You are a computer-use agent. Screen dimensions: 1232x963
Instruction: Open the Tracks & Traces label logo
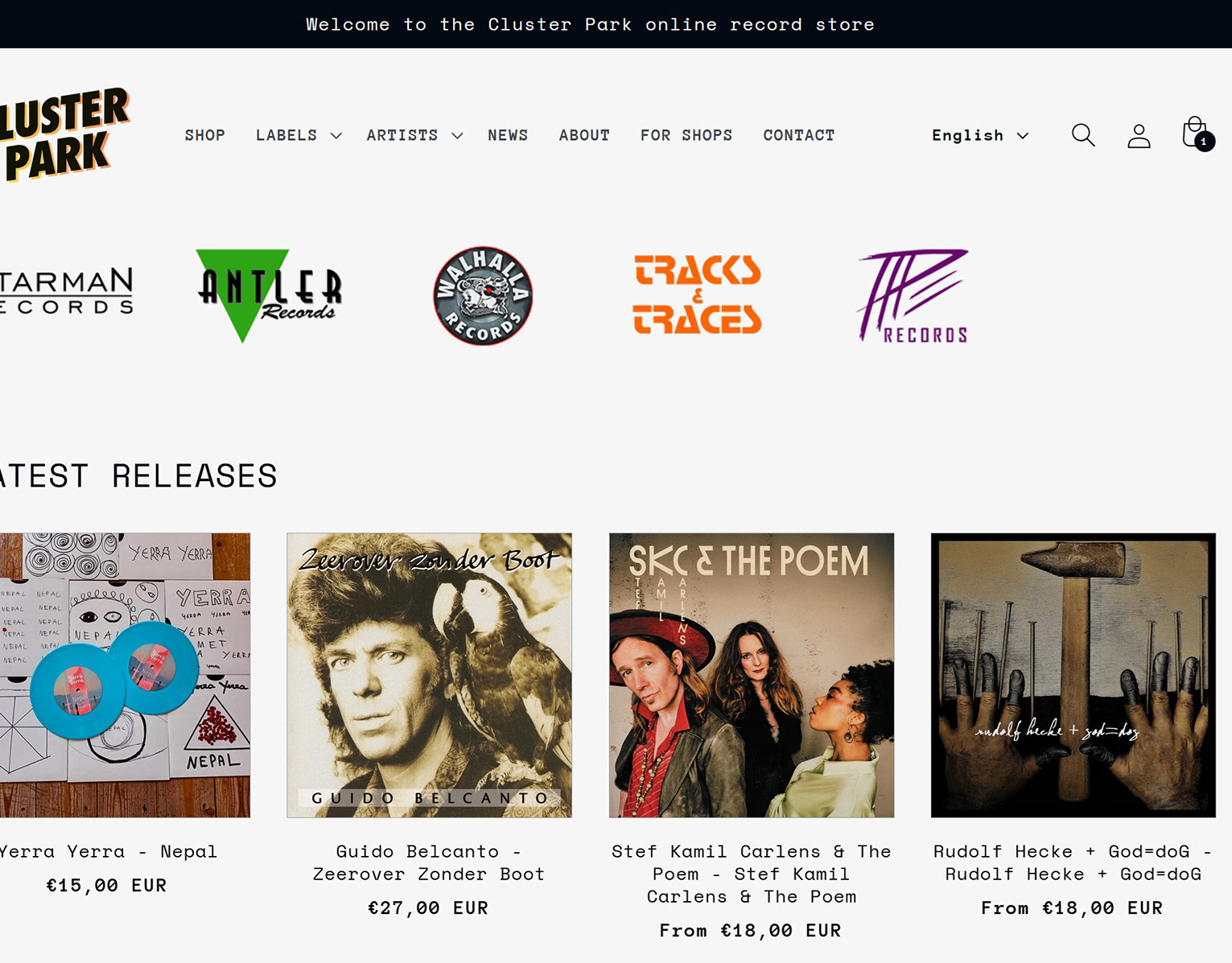pos(698,294)
